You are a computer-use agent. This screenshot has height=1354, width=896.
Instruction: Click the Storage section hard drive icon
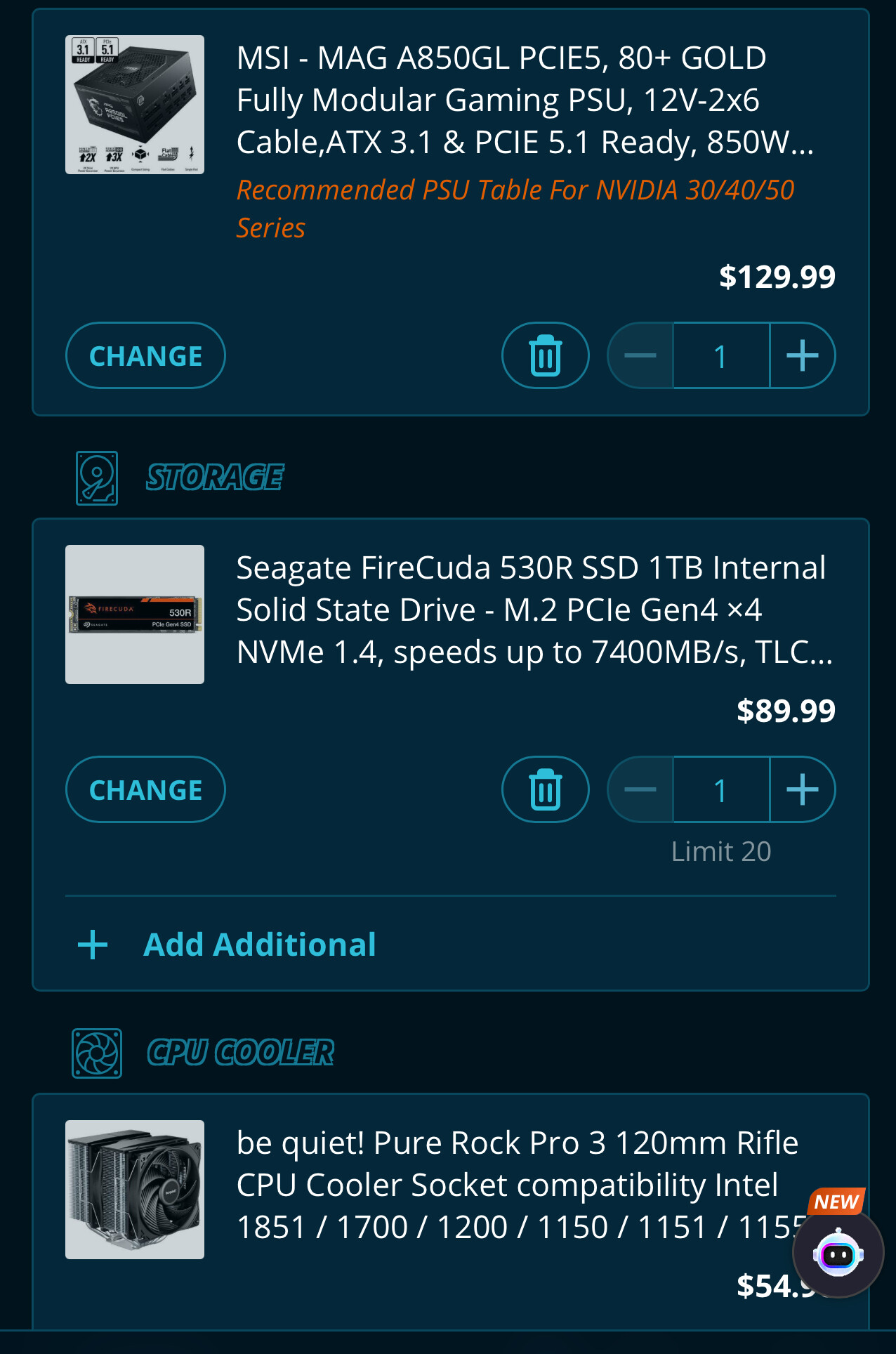click(x=97, y=478)
